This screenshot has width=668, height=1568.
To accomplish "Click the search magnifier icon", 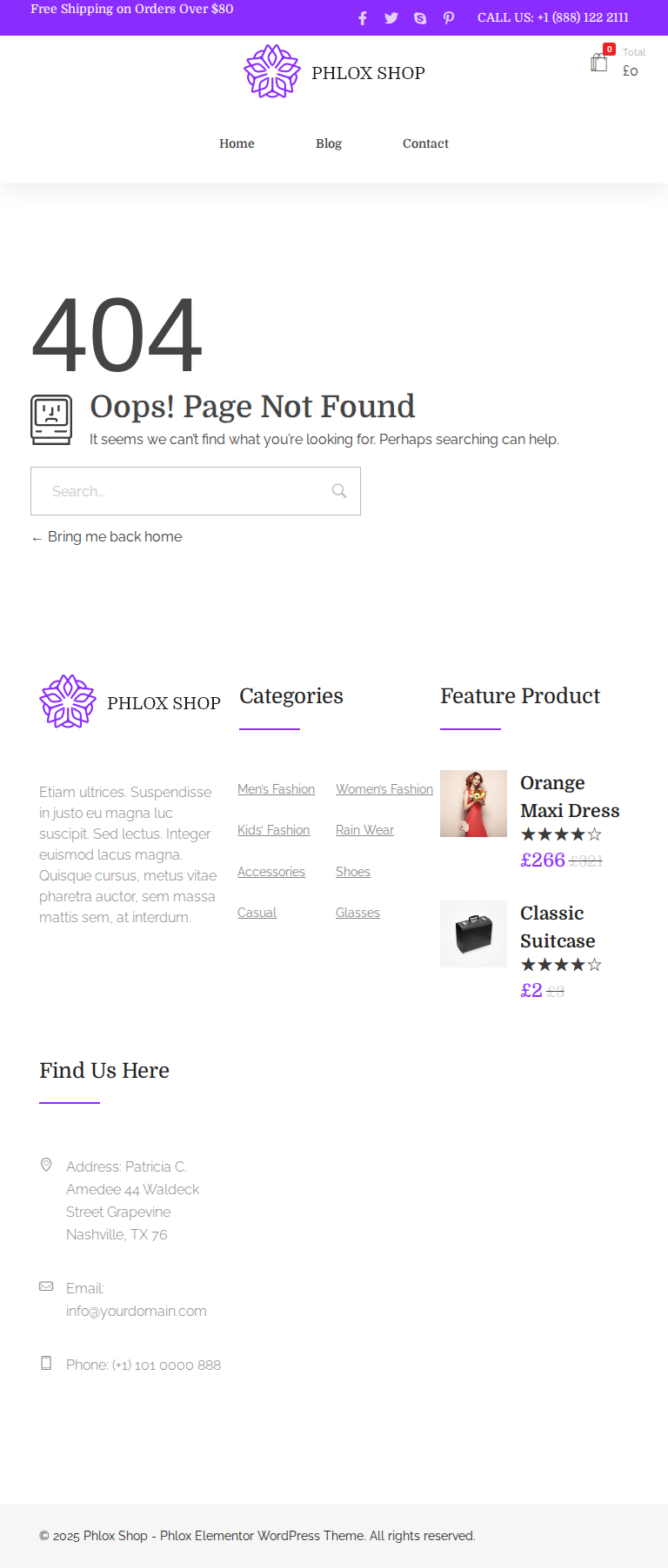I will [x=339, y=491].
